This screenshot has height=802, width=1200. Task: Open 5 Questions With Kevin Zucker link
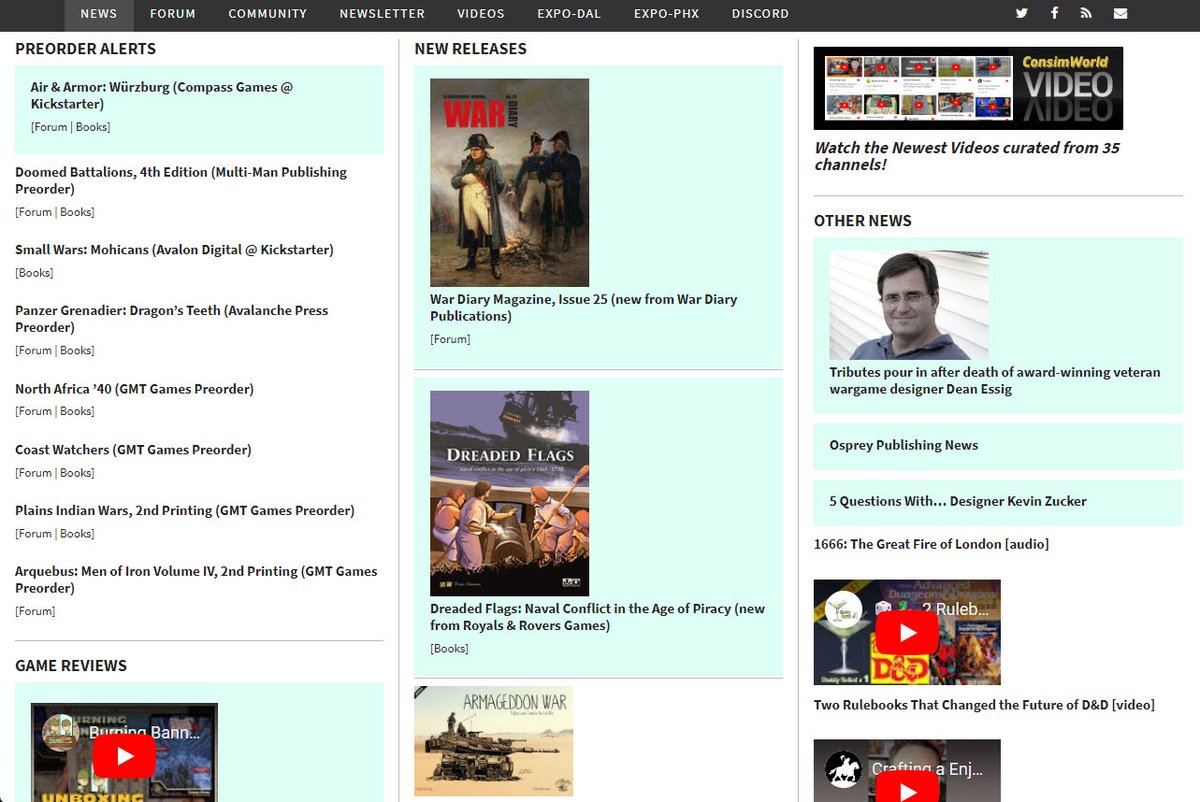958,502
